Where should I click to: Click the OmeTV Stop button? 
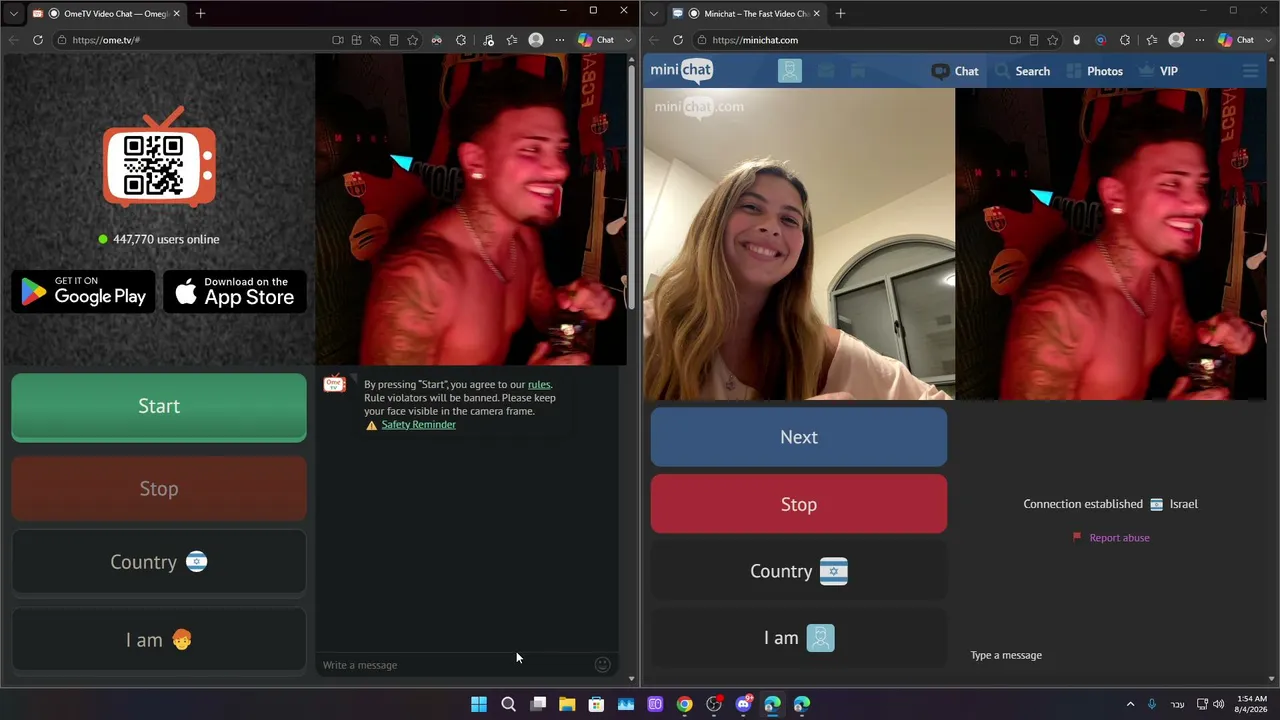(159, 489)
